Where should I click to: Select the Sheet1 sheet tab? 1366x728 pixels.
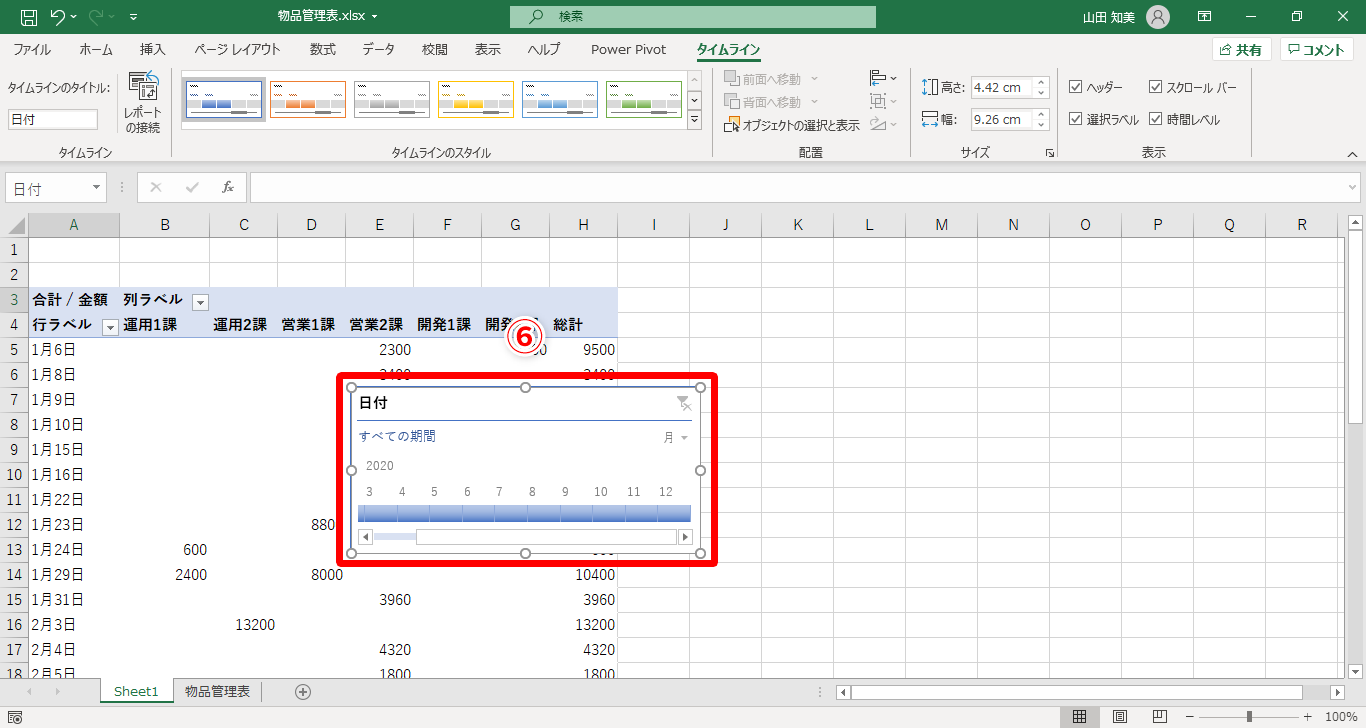coord(136,691)
